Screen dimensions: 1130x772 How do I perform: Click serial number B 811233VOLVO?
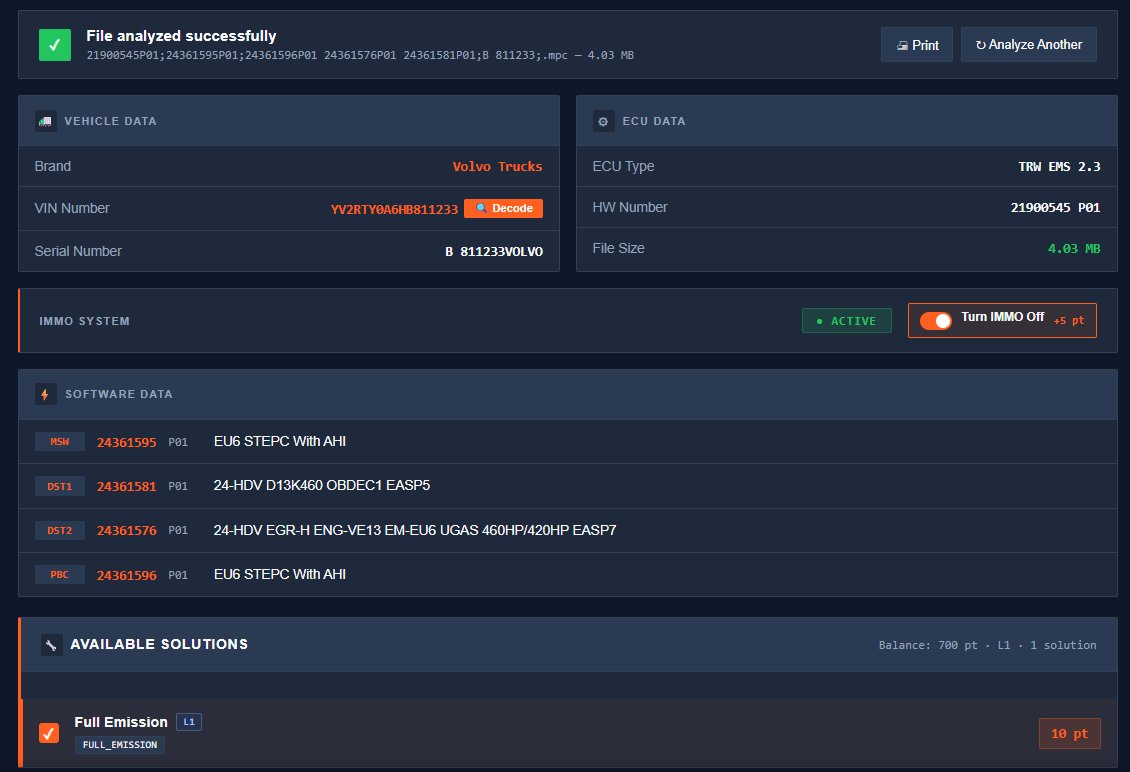494,252
